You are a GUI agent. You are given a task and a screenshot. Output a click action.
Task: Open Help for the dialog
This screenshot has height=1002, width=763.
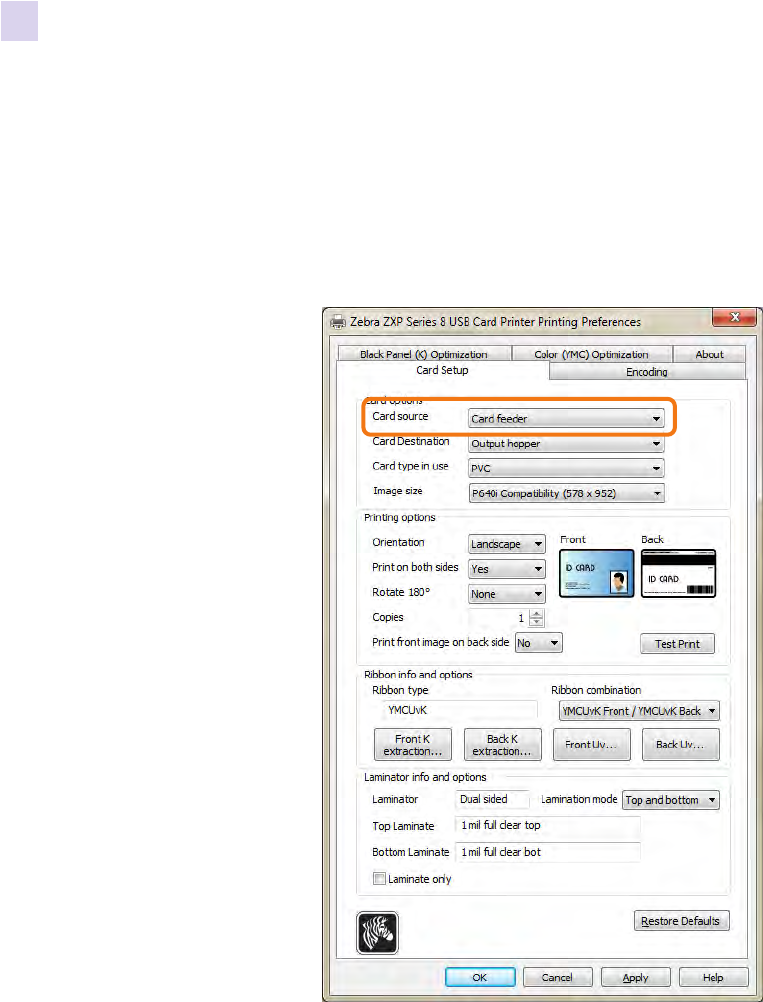[x=713, y=977]
